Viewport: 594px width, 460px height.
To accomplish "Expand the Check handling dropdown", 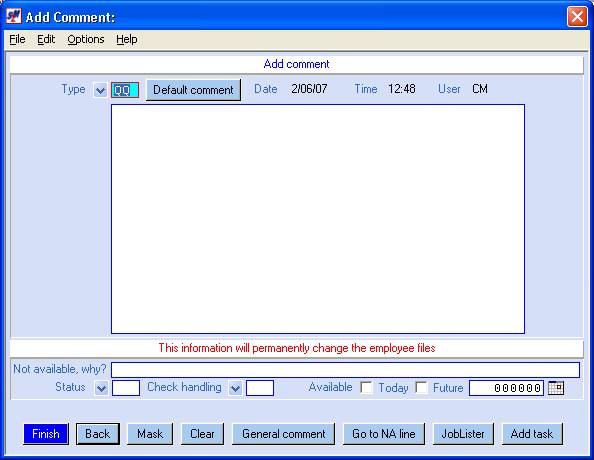I will (235, 388).
